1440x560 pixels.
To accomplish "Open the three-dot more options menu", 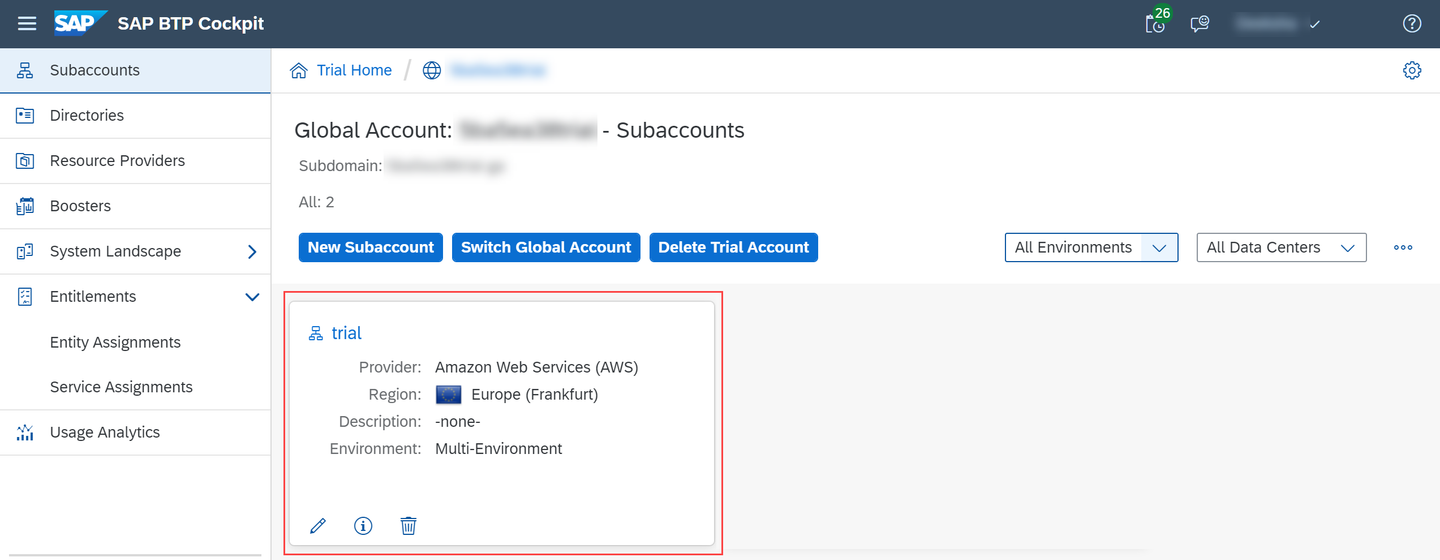I will click(1403, 247).
